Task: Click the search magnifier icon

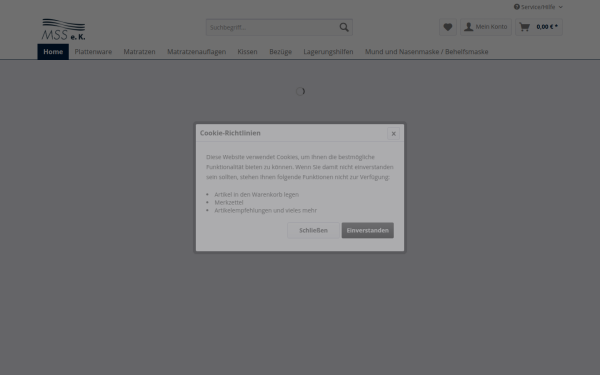Action: pos(344,27)
